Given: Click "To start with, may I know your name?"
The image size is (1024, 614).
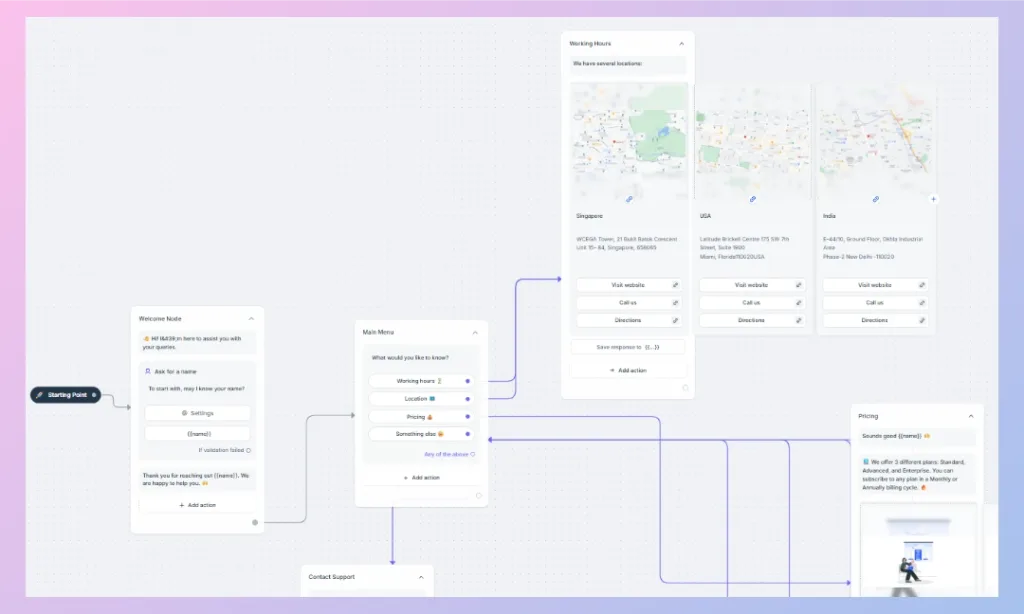Looking at the screenshot, I should 197,389.
